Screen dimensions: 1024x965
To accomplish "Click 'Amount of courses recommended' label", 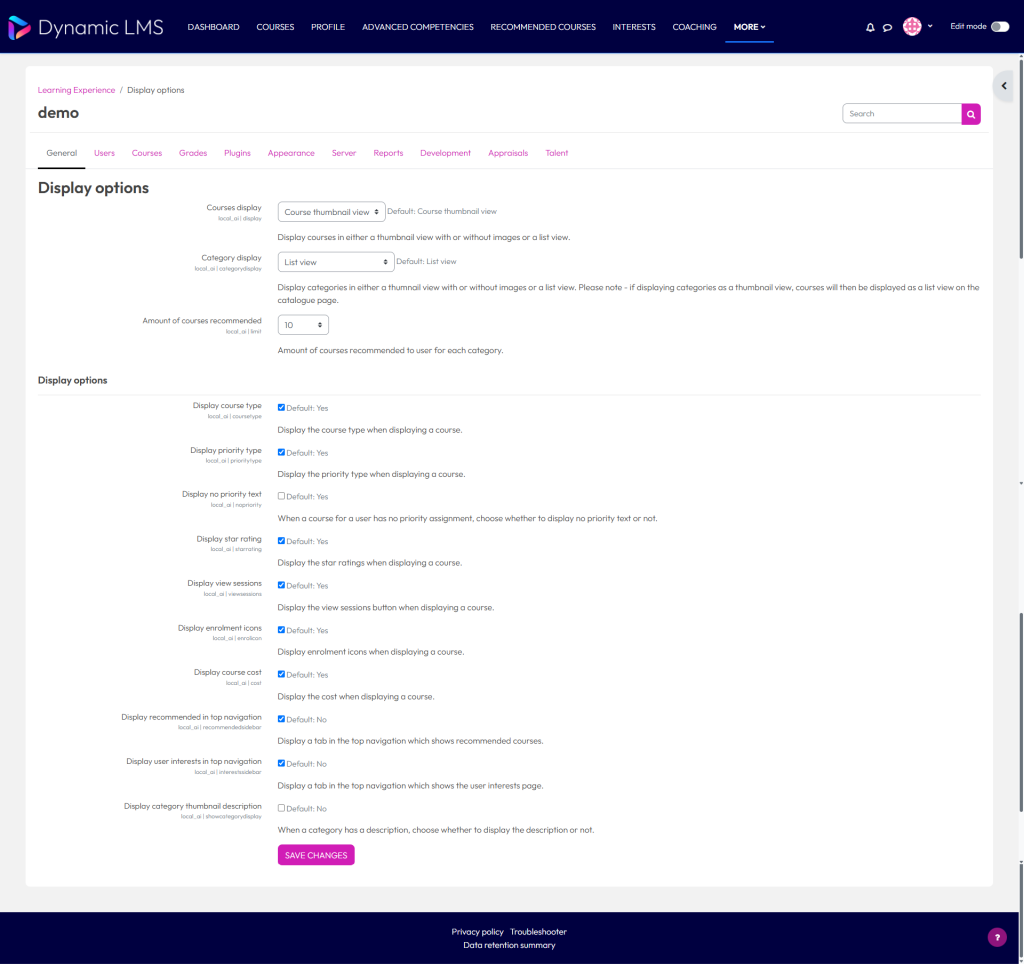I will [x=202, y=321].
